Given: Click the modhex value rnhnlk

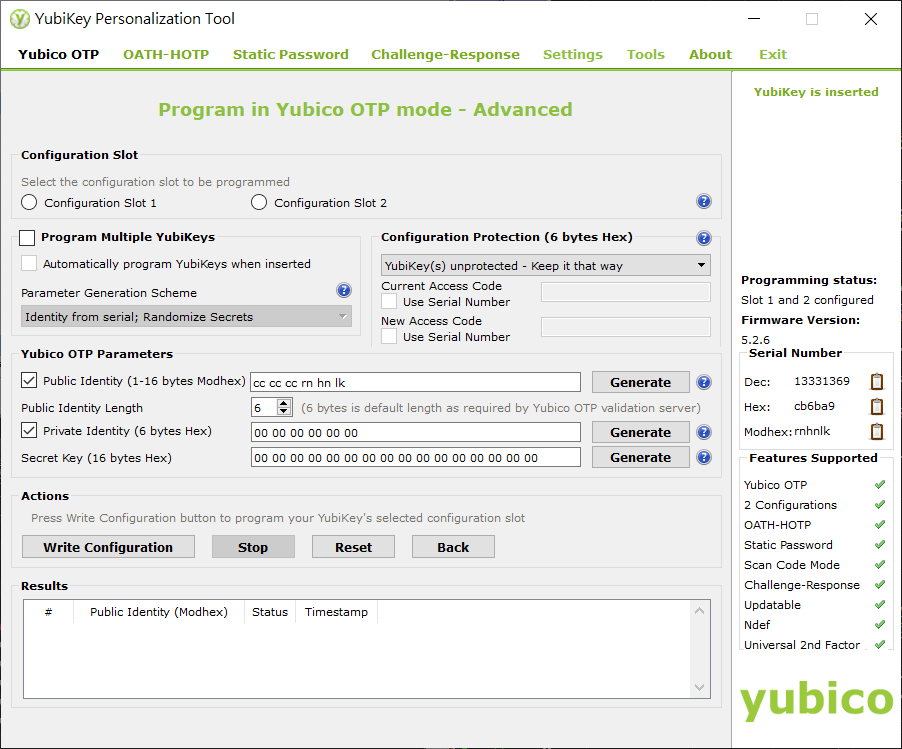Looking at the screenshot, I should tap(812, 431).
